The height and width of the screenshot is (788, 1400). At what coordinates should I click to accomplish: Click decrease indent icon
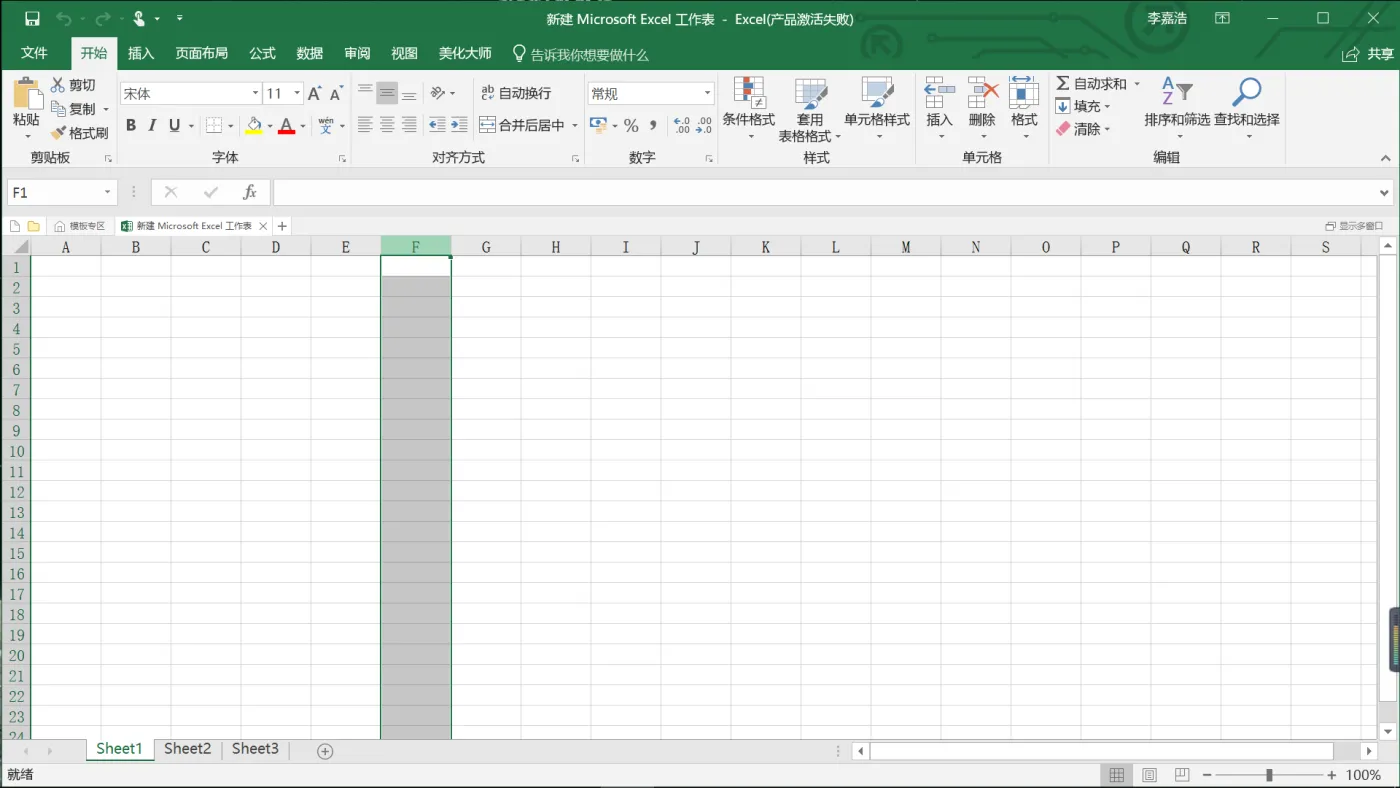(x=437, y=125)
